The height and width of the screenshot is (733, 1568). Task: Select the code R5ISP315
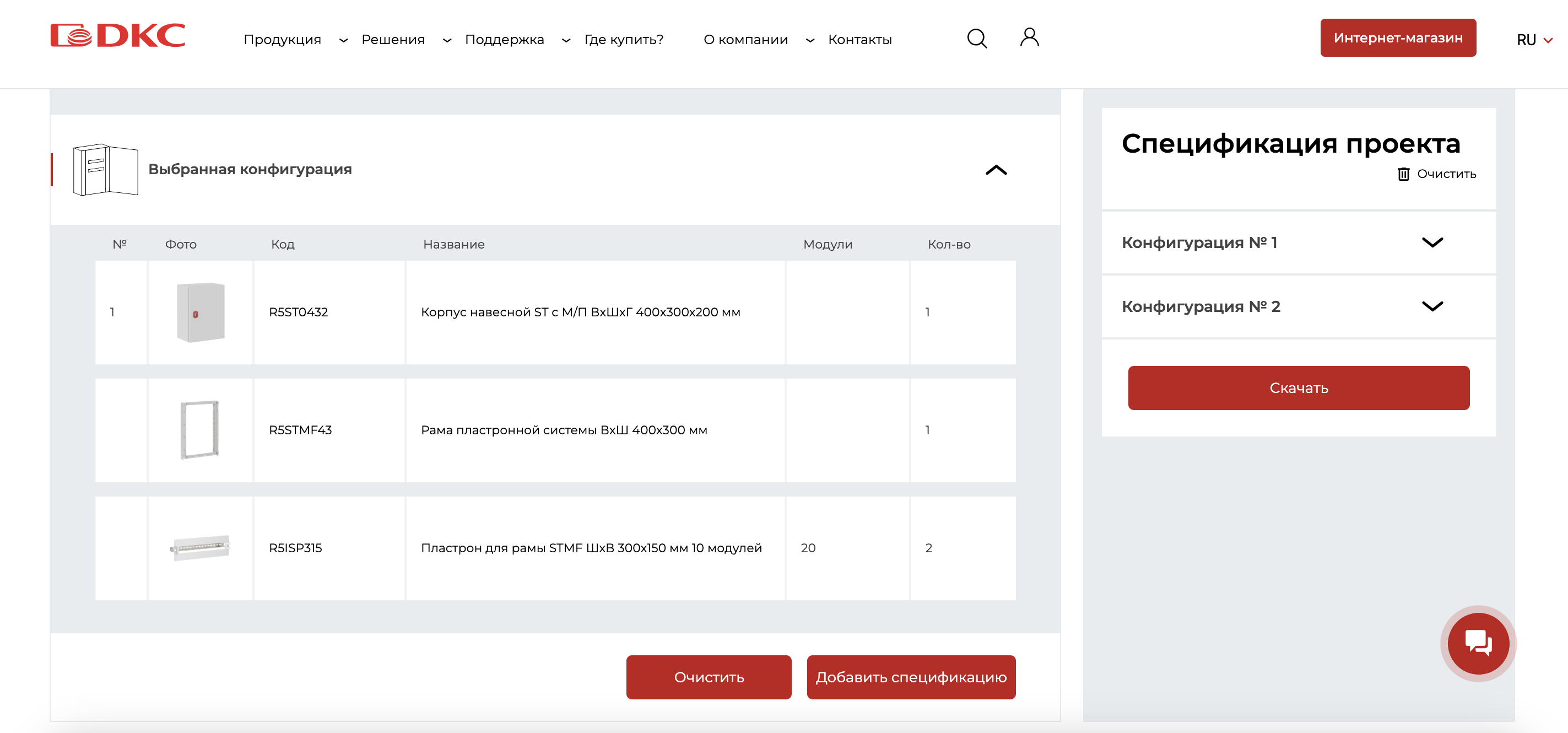[295, 548]
